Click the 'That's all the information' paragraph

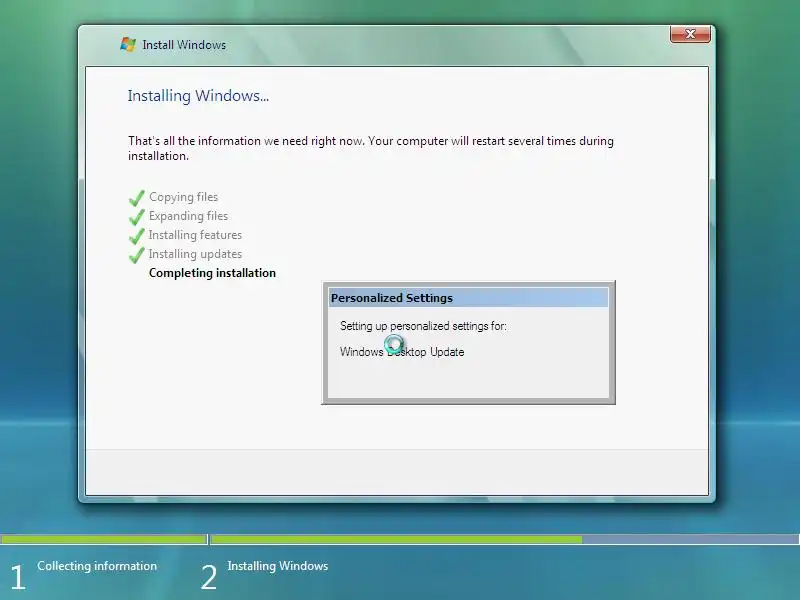(x=370, y=148)
